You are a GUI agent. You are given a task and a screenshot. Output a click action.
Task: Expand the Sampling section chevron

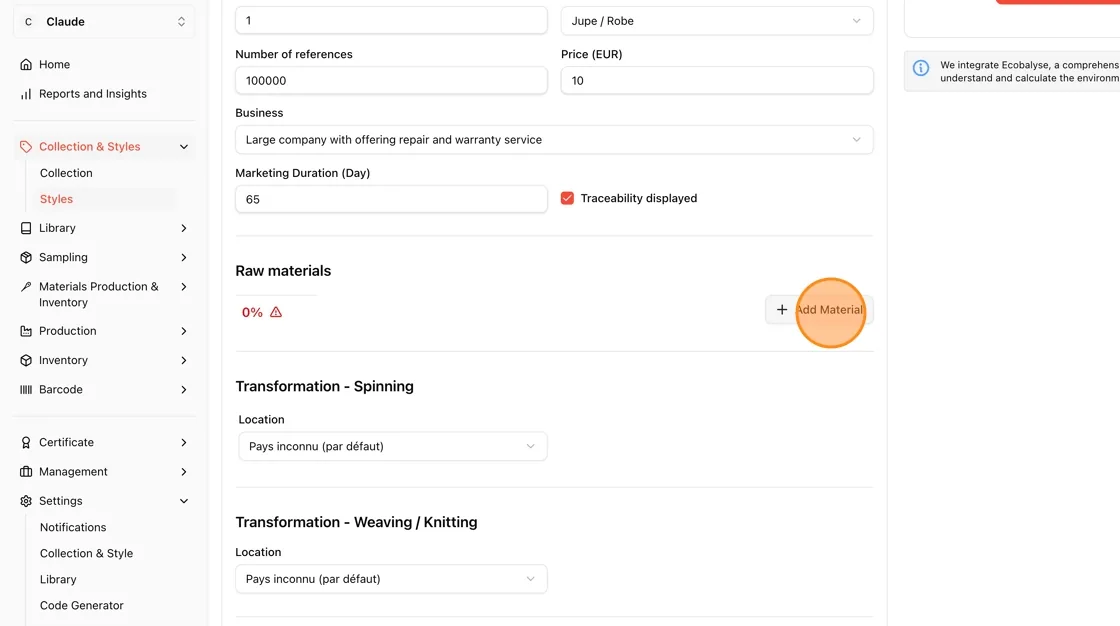click(x=184, y=257)
